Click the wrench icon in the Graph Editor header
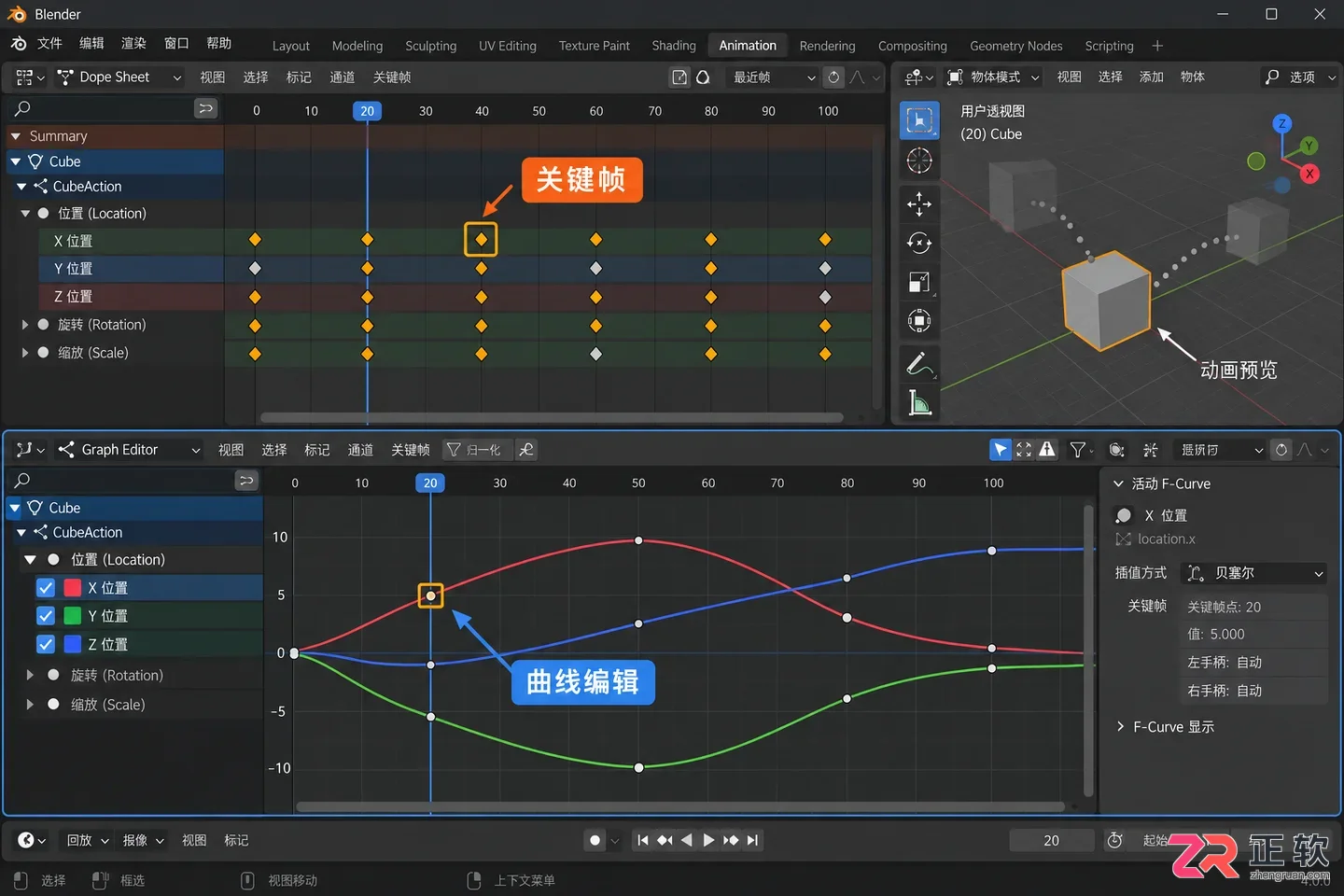The width and height of the screenshot is (1344, 896). [x=526, y=450]
